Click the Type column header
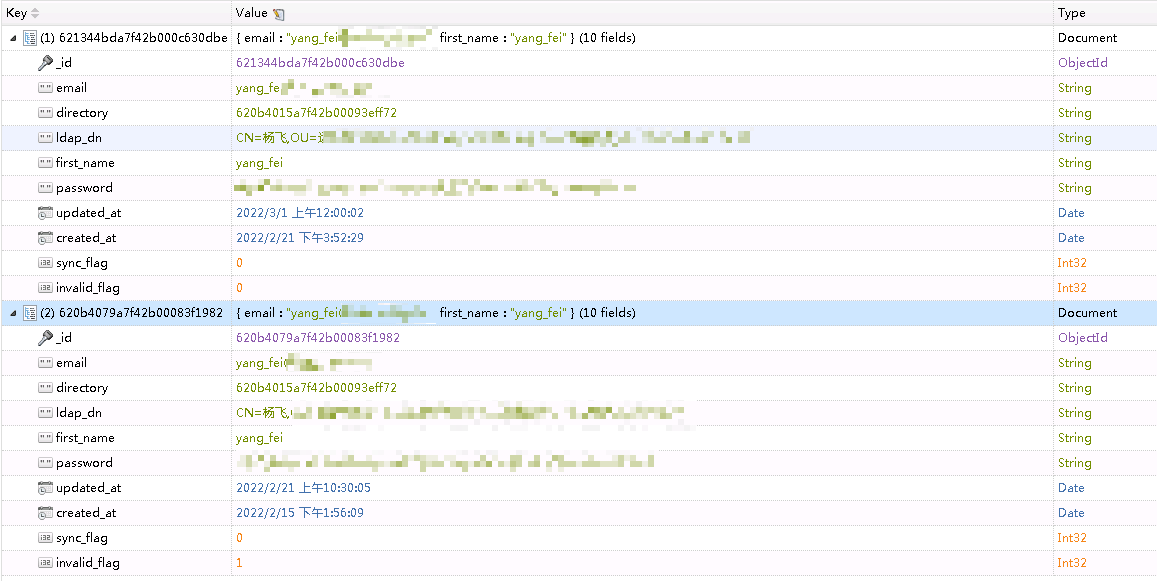This screenshot has height=581, width=1157. pos(1072,12)
